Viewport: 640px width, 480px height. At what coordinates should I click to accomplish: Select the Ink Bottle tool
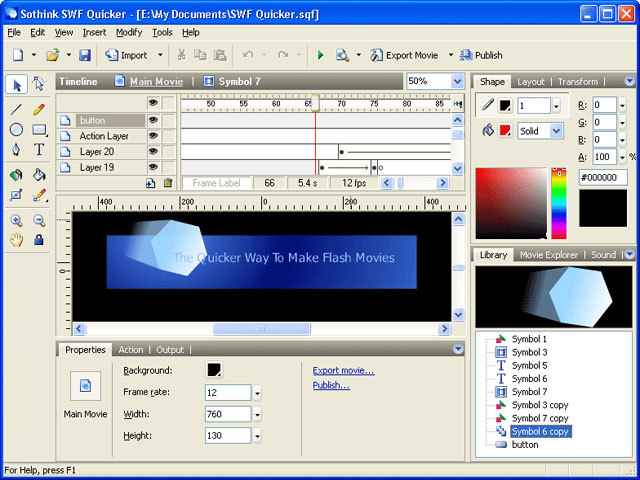[16, 175]
